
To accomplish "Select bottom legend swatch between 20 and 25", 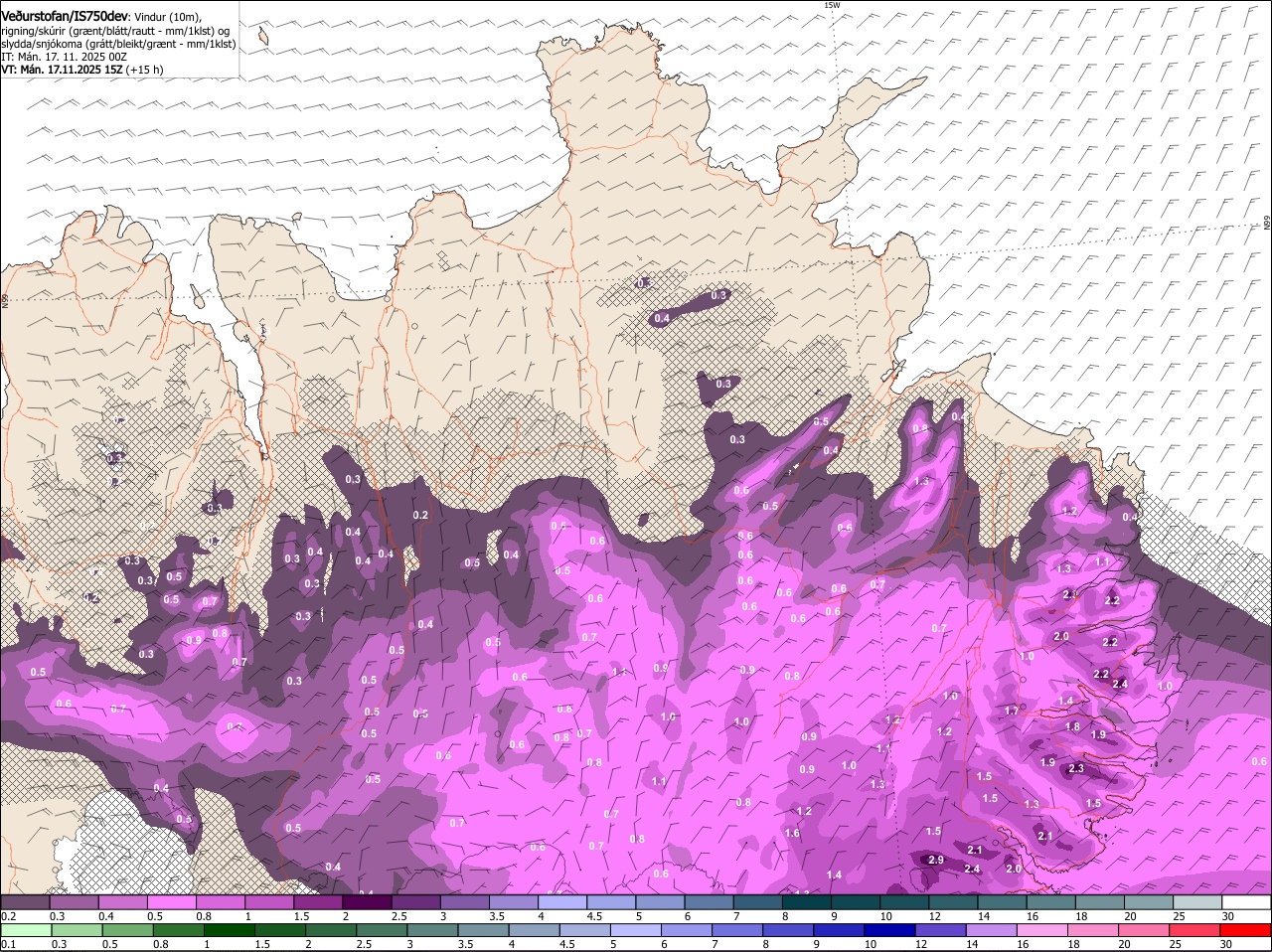I will [x=1145, y=931].
